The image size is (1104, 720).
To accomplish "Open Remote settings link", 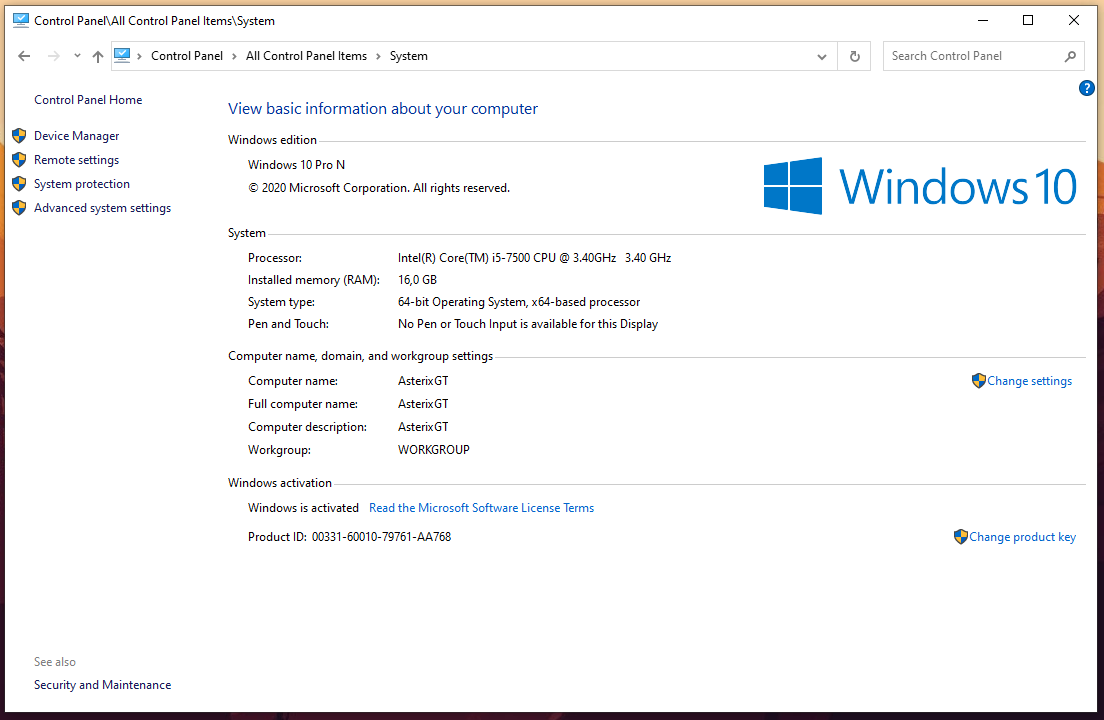I will point(77,160).
